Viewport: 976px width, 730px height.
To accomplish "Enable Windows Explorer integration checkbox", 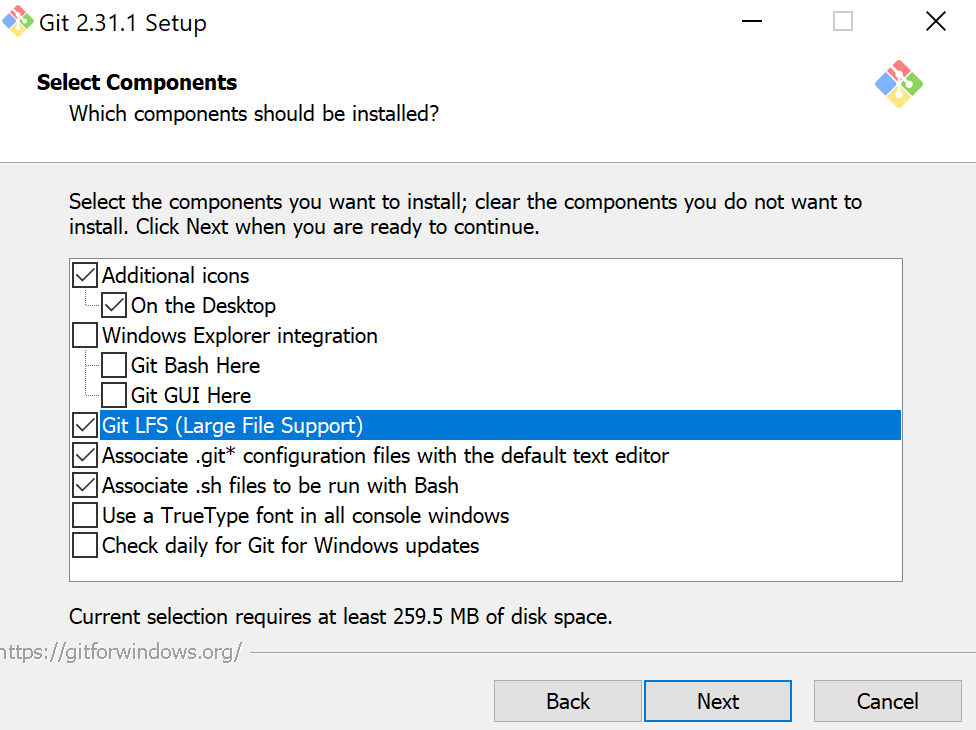I will click(85, 335).
